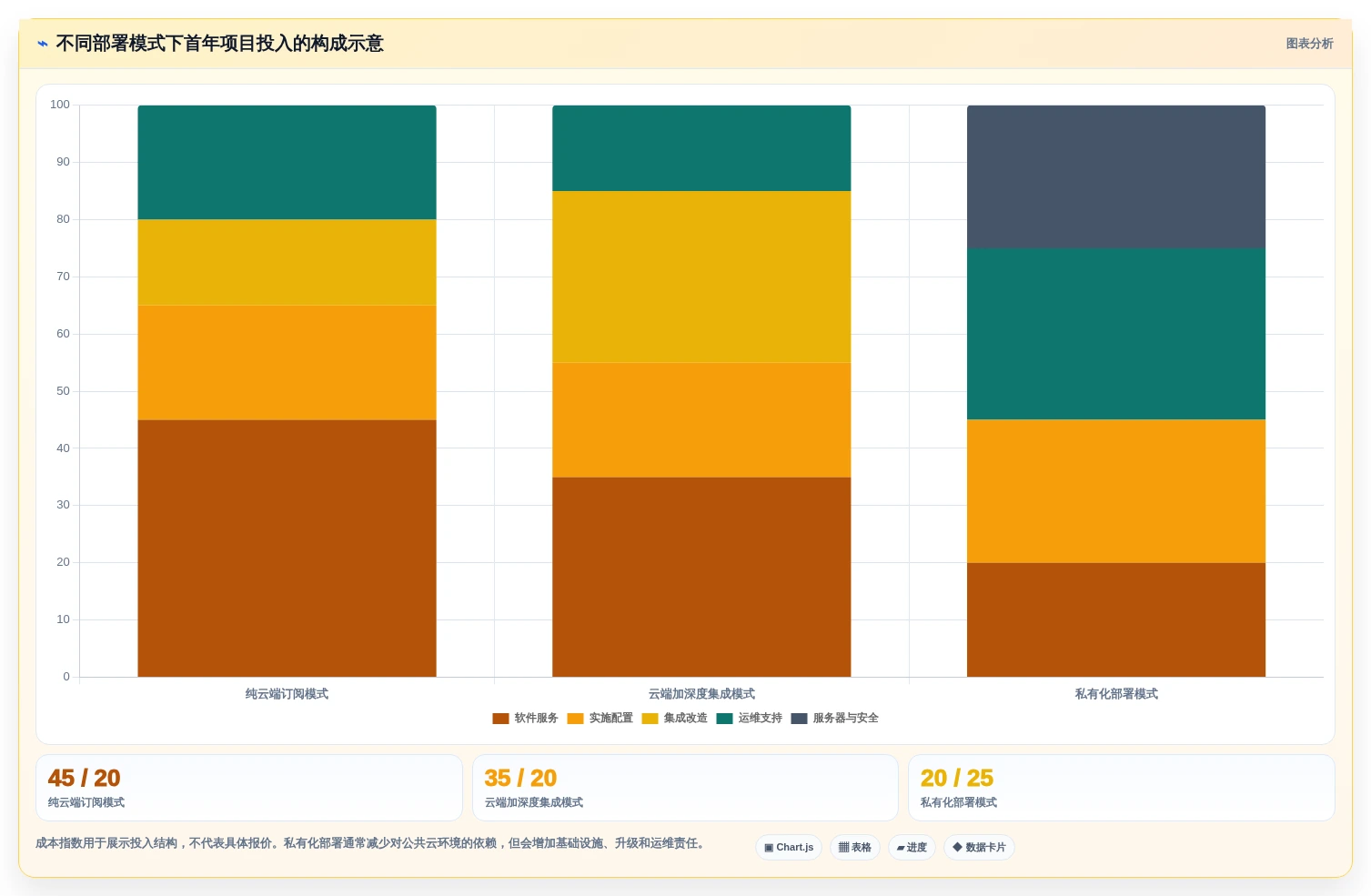Open the 20 / 25 私有化部署模式 card
The height and width of the screenshot is (896, 1371).
point(1122,788)
